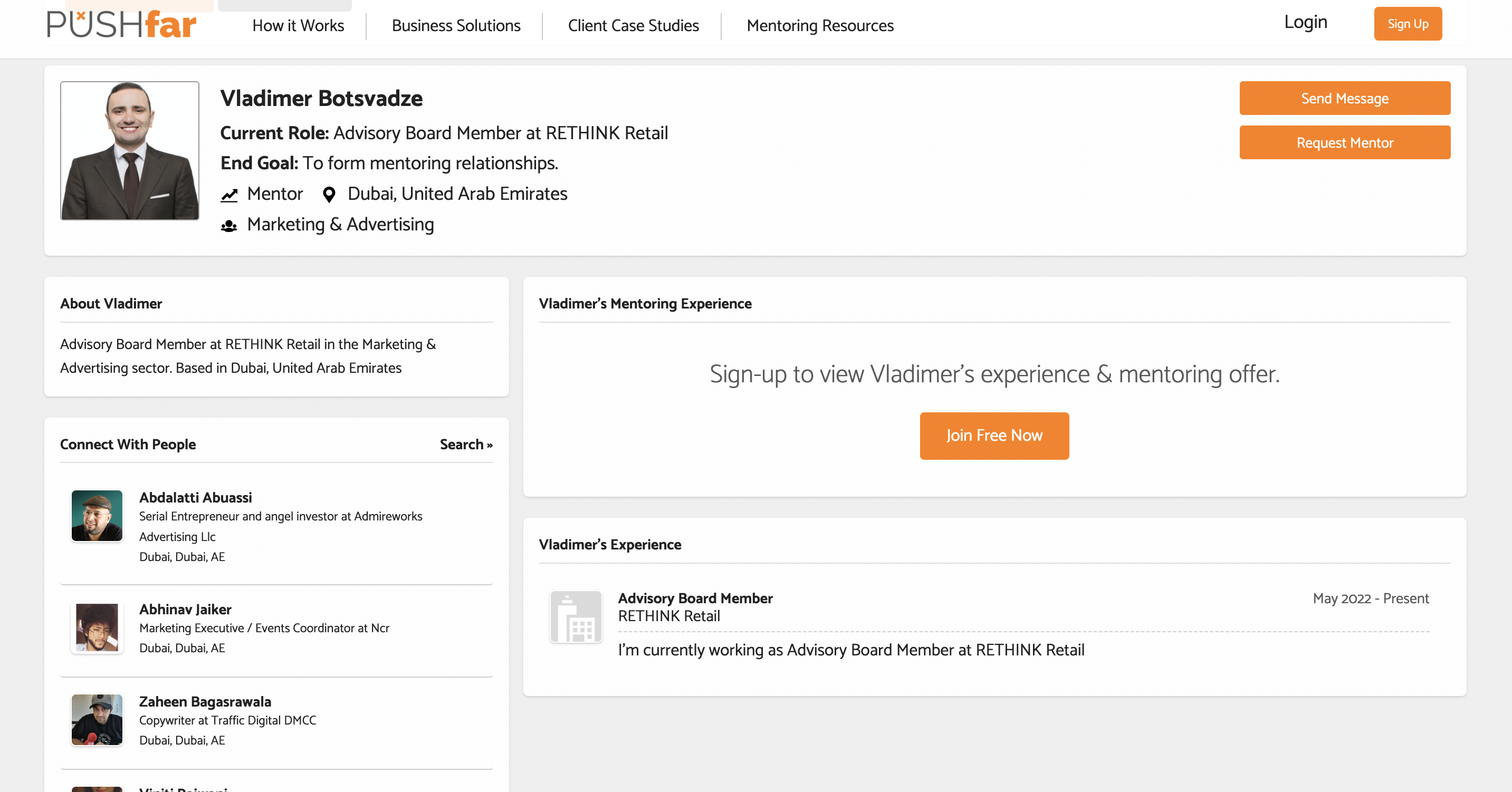Open Abdalatti Abuassi's profile picture
Image resolution: width=1512 pixels, height=792 pixels.
[97, 516]
